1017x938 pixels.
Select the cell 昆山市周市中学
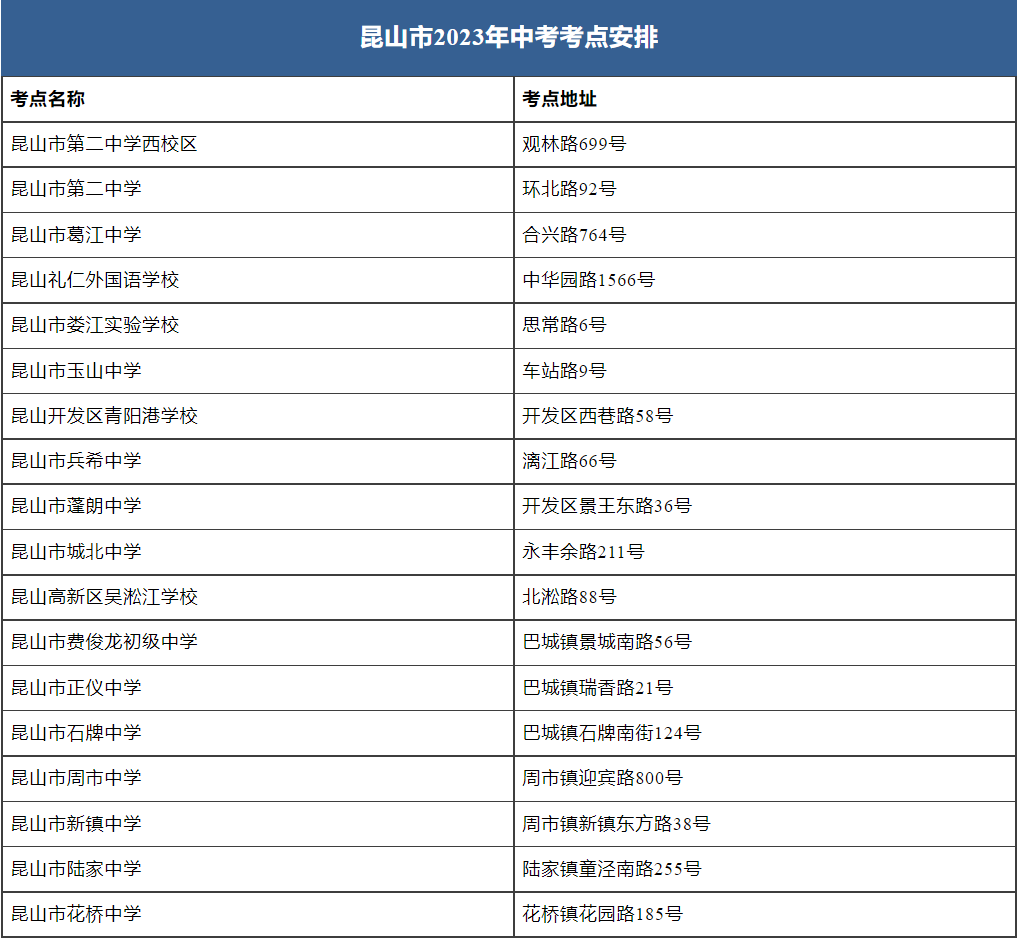[x=257, y=778]
